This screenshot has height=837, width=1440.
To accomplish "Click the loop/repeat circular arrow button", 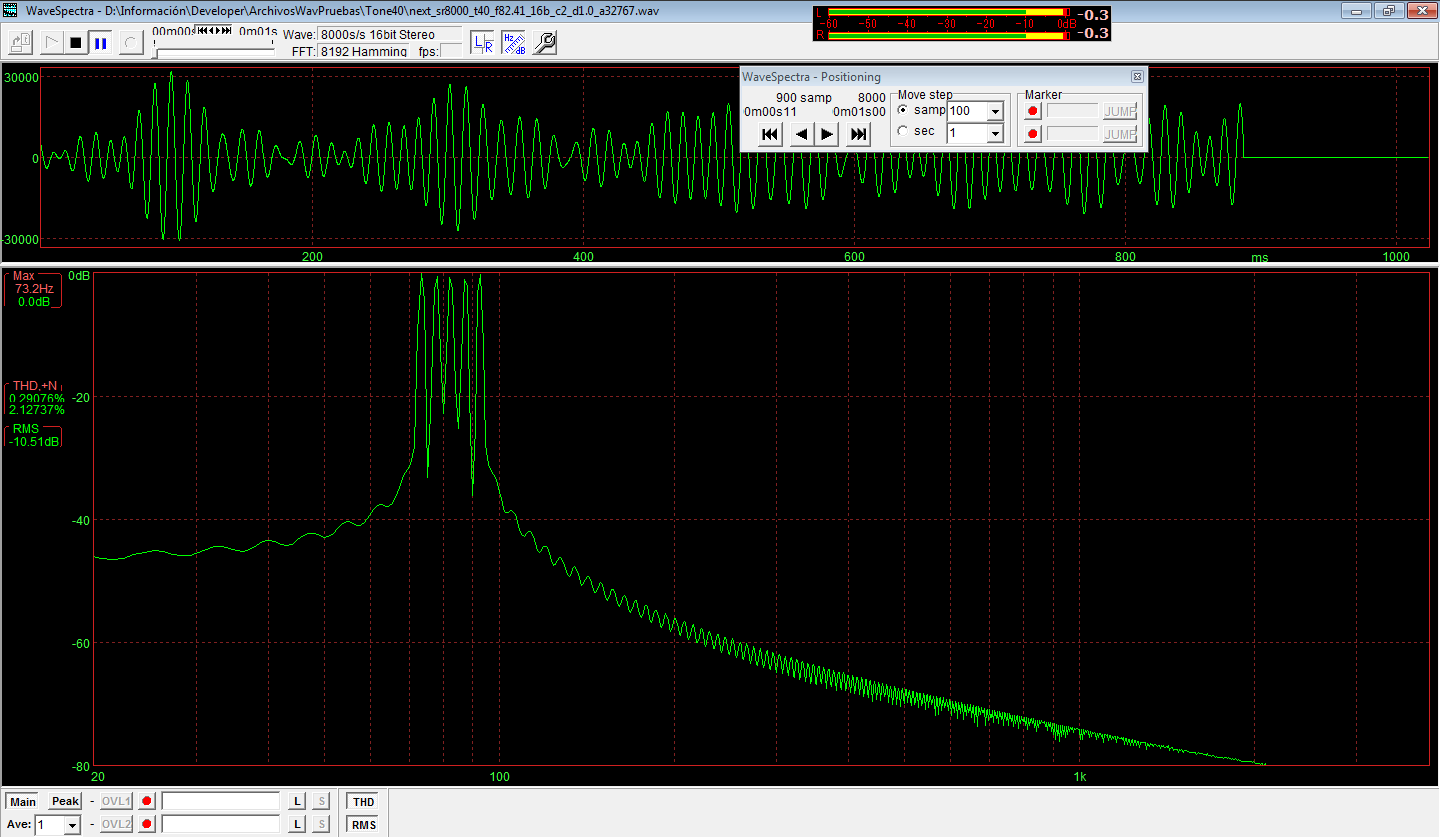I will pos(130,42).
